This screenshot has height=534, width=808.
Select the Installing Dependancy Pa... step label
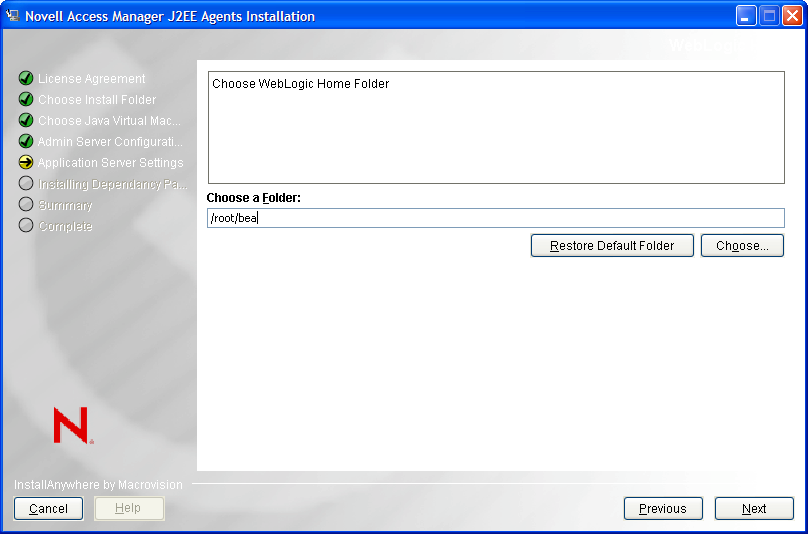pos(113,184)
